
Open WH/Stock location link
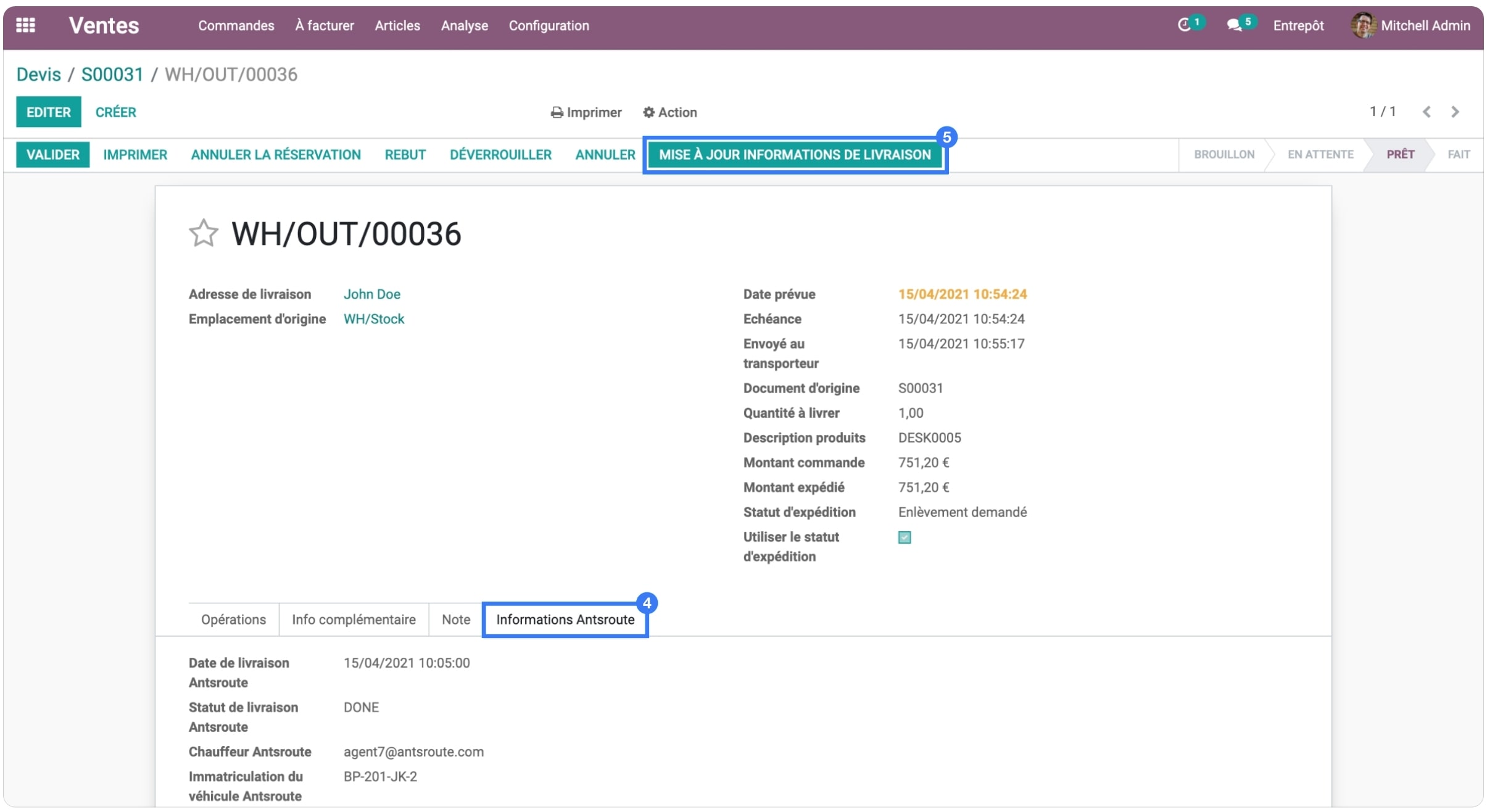click(x=373, y=319)
